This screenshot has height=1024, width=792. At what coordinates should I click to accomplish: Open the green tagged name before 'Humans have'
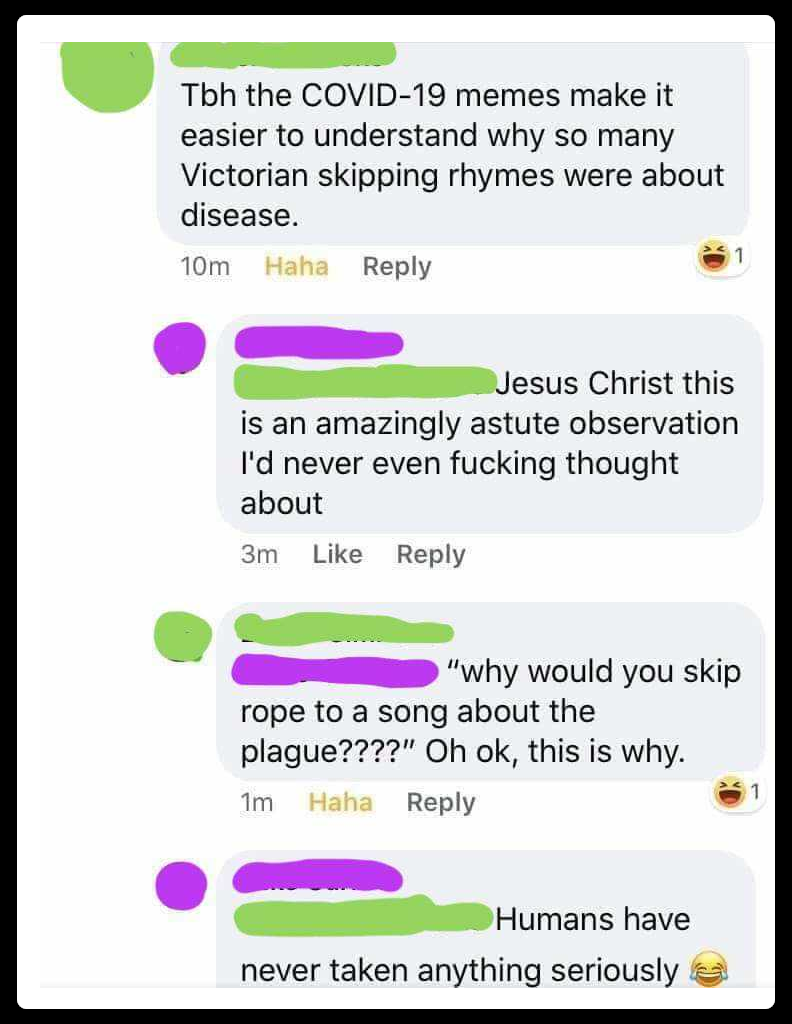pyautogui.click(x=363, y=916)
